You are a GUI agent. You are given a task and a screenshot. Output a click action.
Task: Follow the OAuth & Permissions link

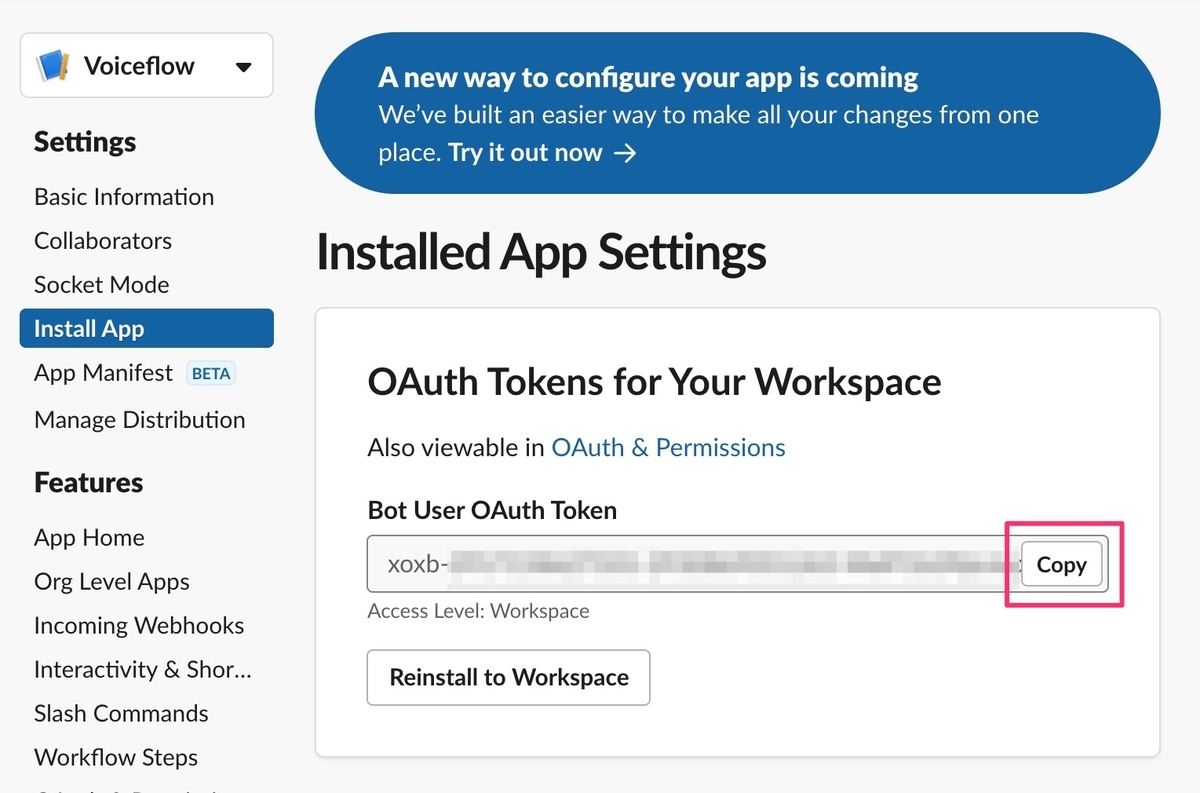click(x=668, y=448)
